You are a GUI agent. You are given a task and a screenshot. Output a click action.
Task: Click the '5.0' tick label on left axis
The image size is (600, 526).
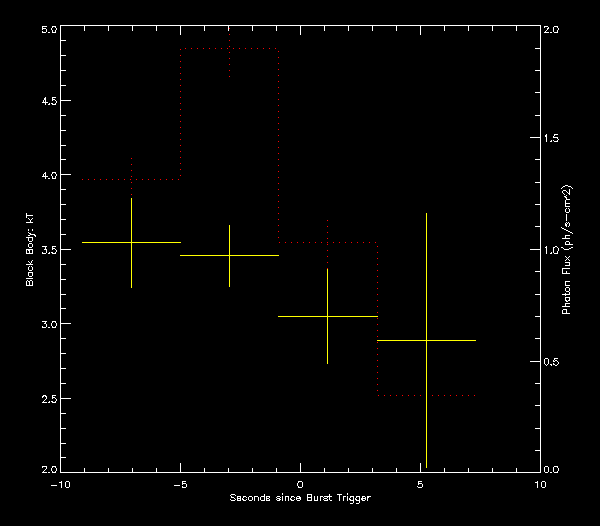point(46,30)
